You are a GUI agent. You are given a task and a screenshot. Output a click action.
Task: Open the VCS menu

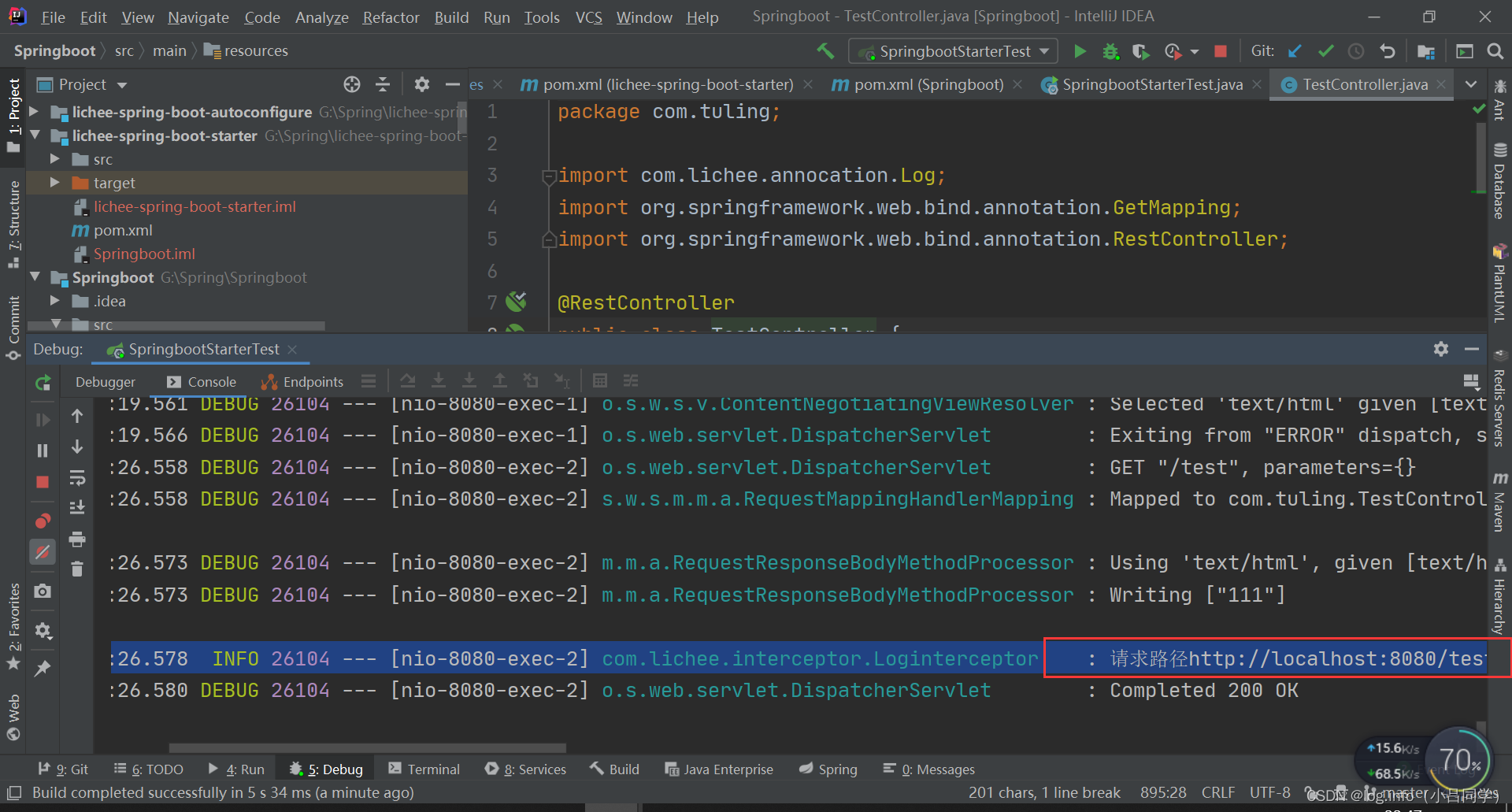(x=588, y=17)
